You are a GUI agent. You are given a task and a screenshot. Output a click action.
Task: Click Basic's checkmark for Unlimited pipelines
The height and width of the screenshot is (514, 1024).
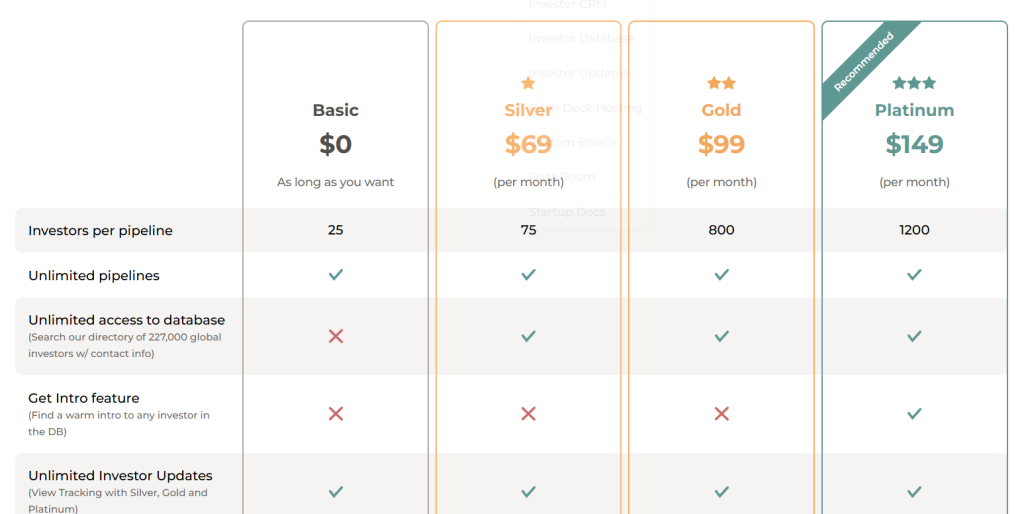click(x=336, y=275)
